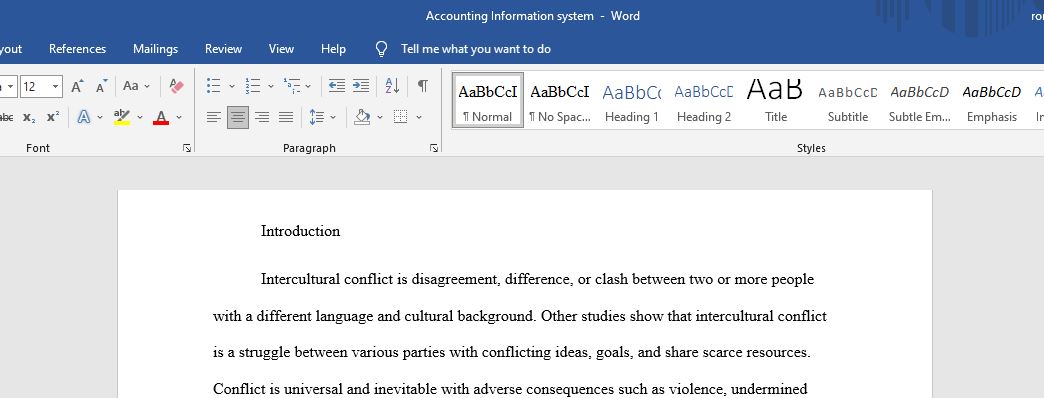The width and height of the screenshot is (1044, 398).
Task: Justify paragraph text
Action: (286, 117)
